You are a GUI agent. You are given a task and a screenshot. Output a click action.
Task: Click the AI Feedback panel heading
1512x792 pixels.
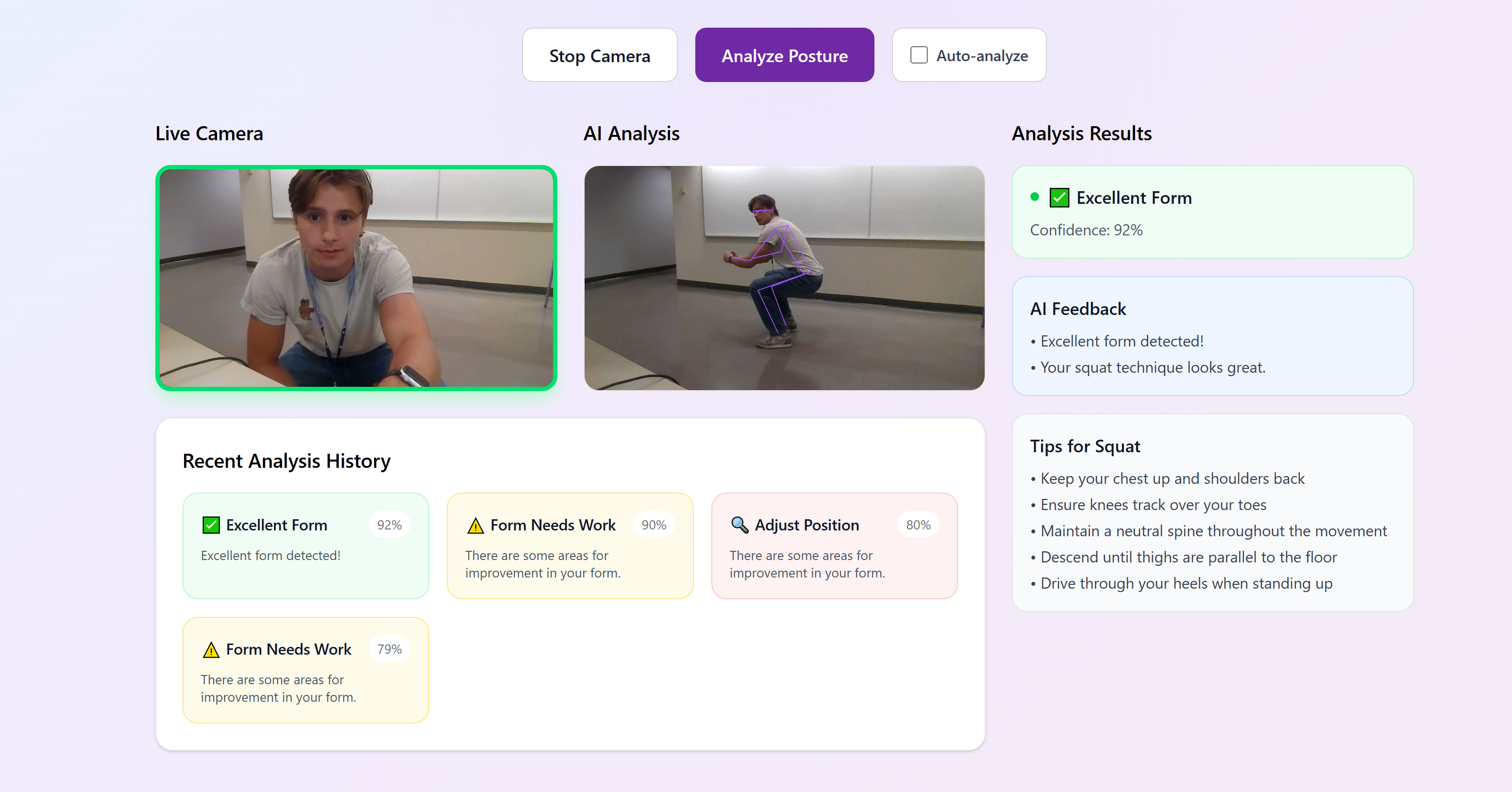1077,309
